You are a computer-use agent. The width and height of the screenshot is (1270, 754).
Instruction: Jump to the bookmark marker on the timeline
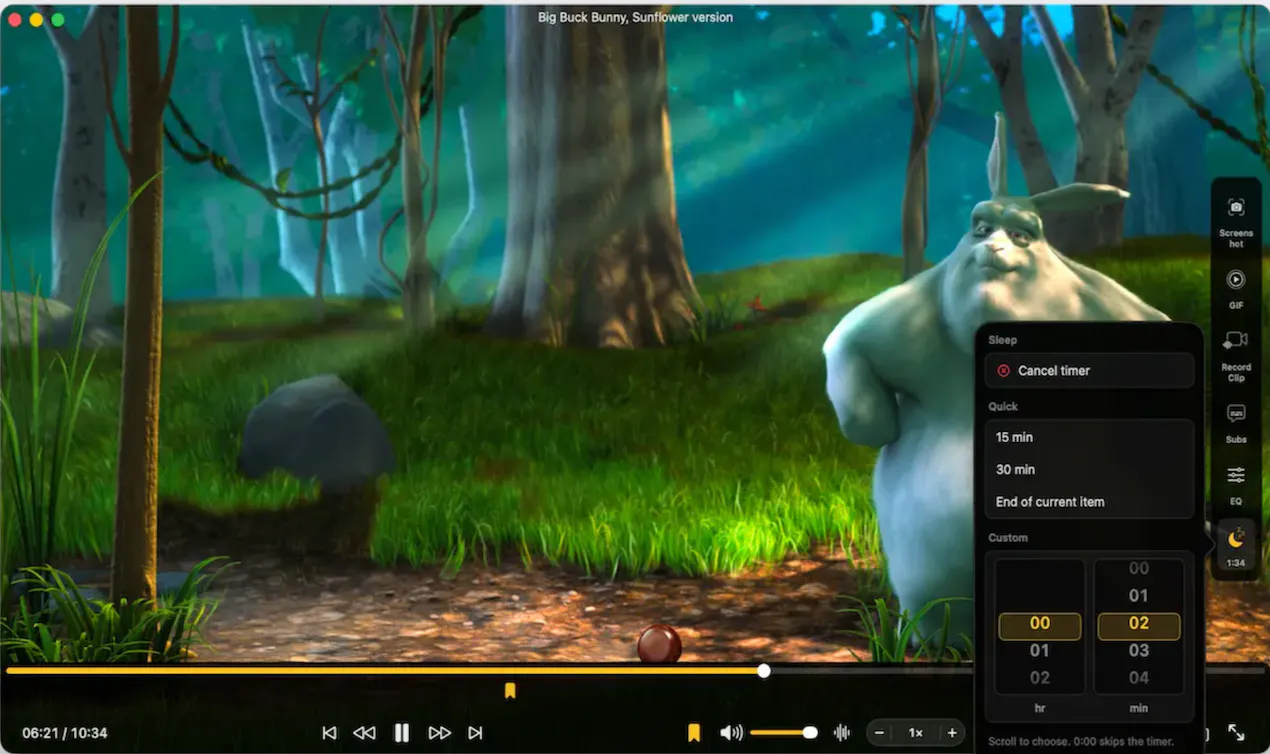click(510, 690)
